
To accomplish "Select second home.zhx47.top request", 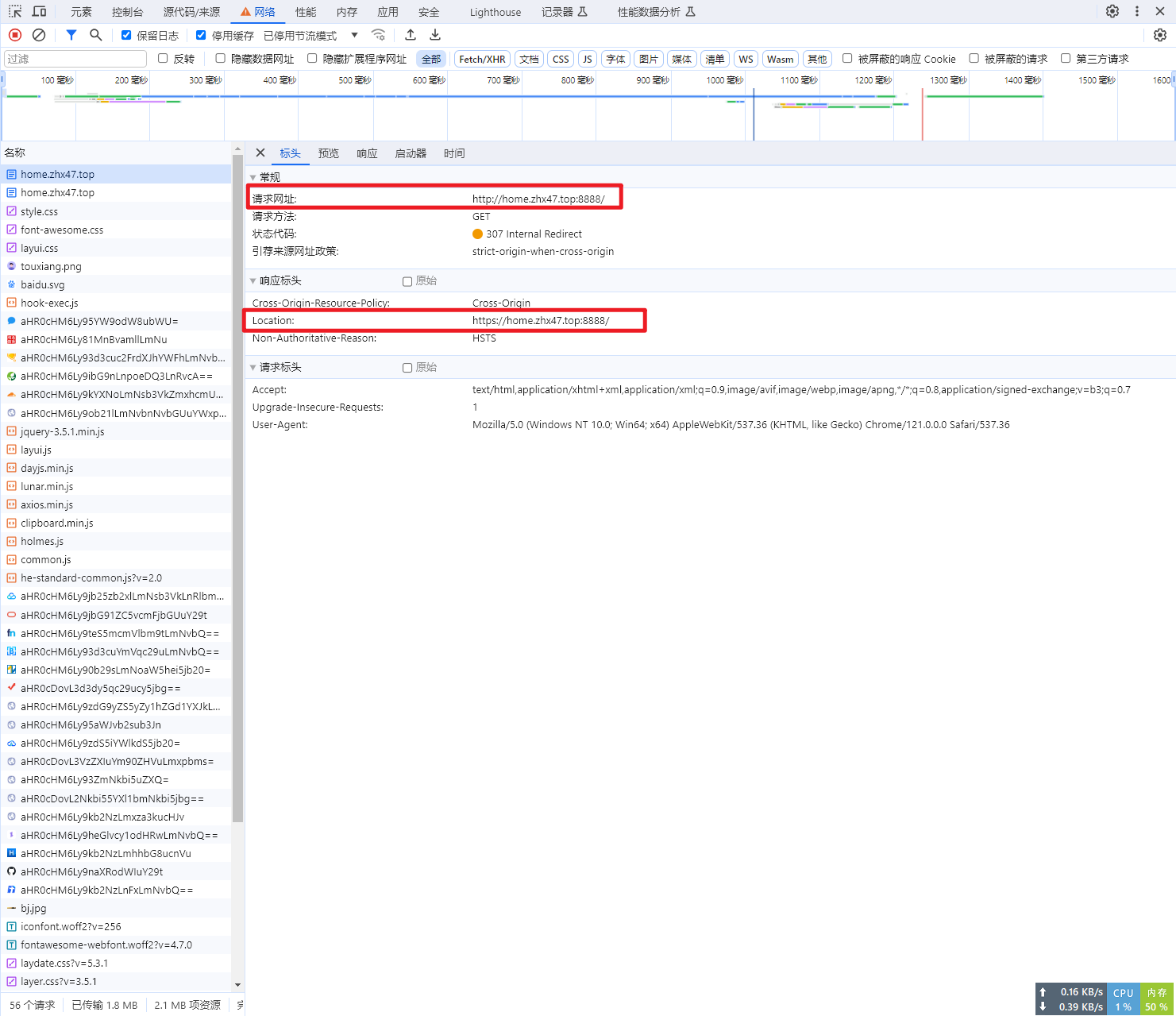I will coord(116,193).
